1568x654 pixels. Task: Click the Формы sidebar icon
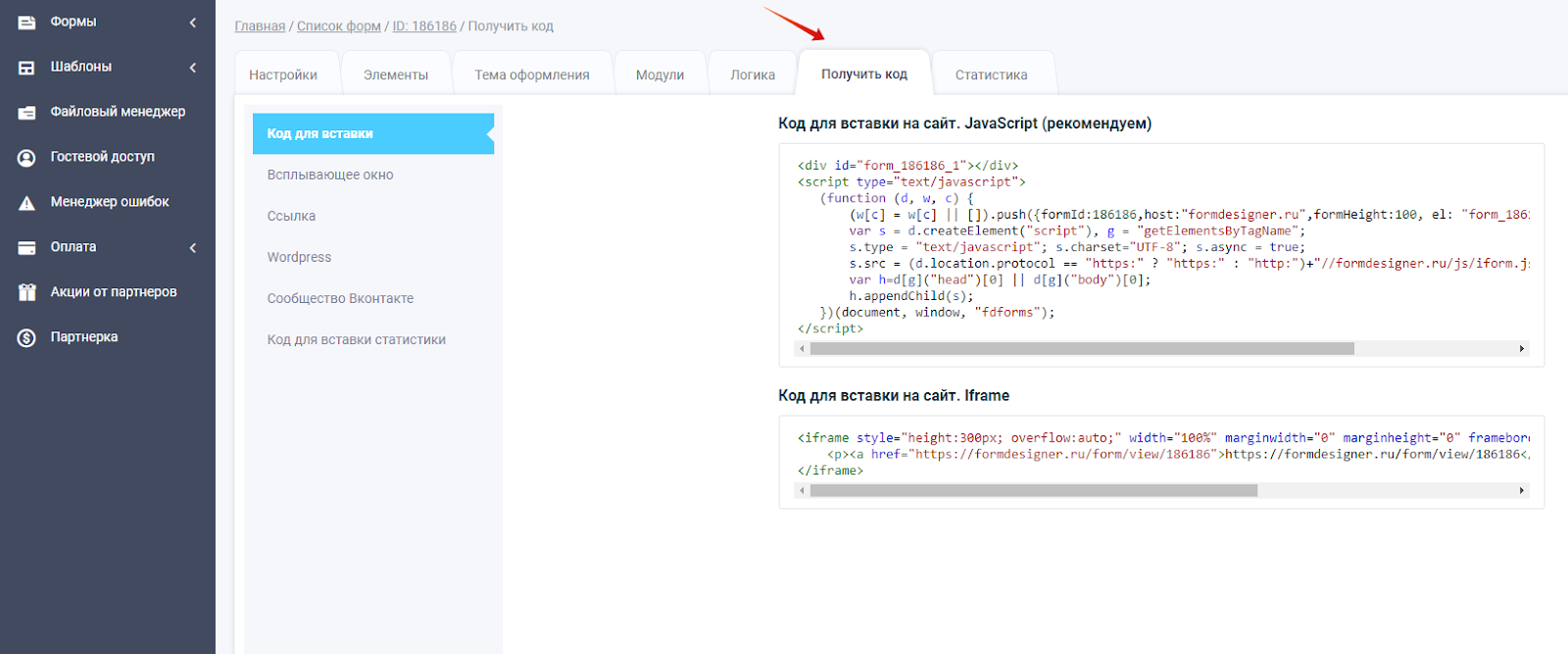(26, 22)
